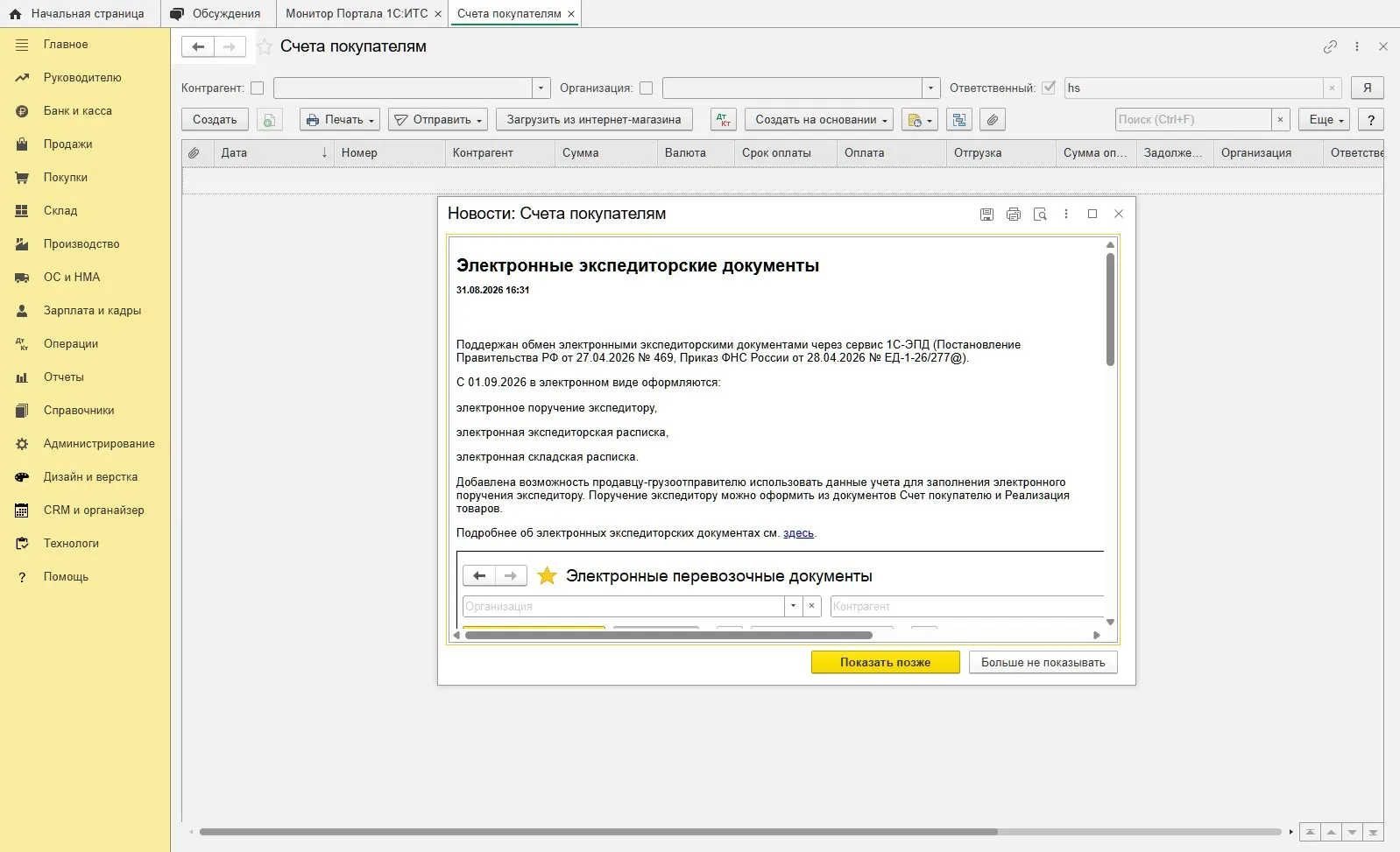Focus the Поиск (Ctrl+F) search field

tap(1193, 120)
